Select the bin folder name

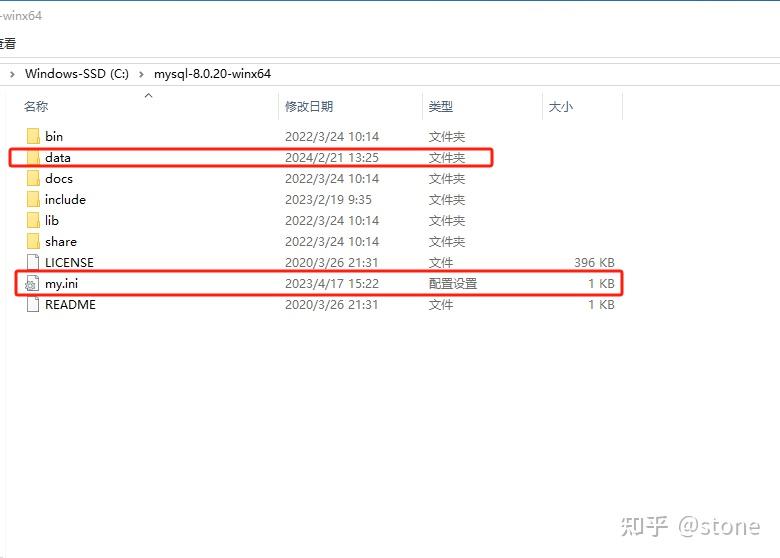coord(54,136)
